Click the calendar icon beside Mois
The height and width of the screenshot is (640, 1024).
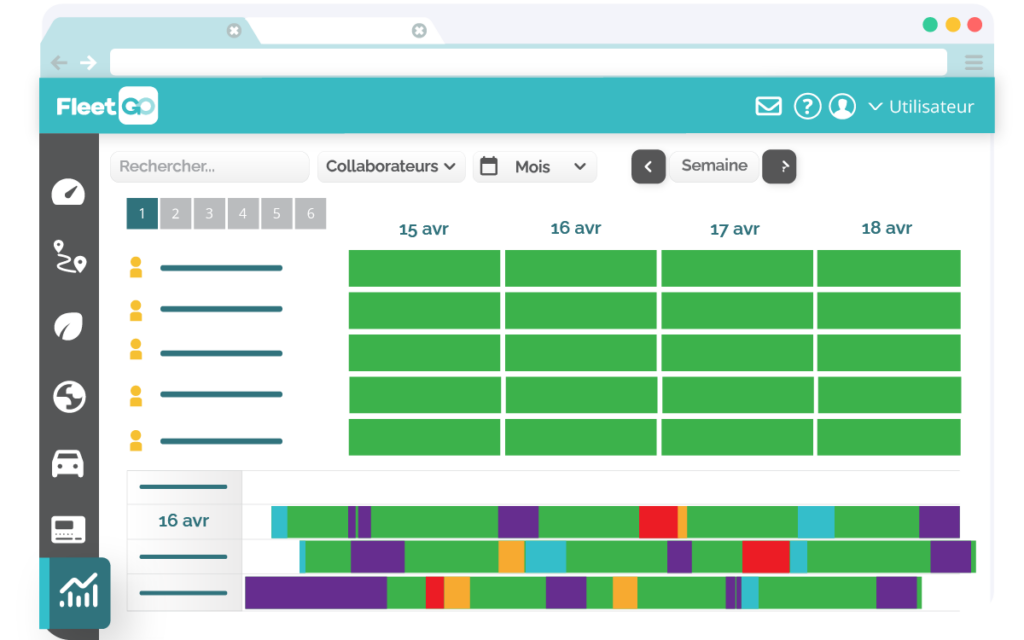pos(488,166)
